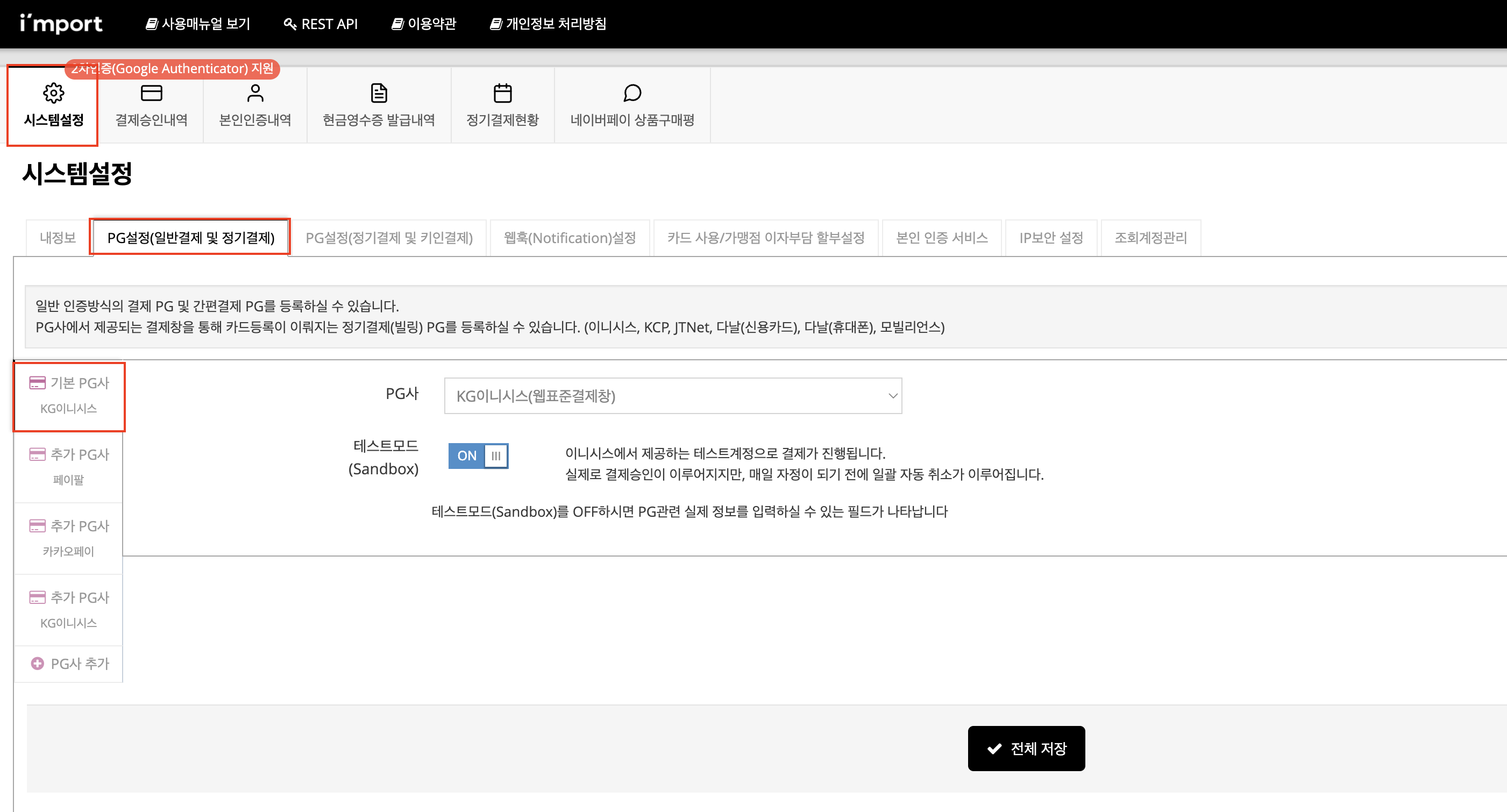Click the speech bubble icon above 네이버페이 상품구매평
This screenshot has width=1507, height=812.
(632, 93)
